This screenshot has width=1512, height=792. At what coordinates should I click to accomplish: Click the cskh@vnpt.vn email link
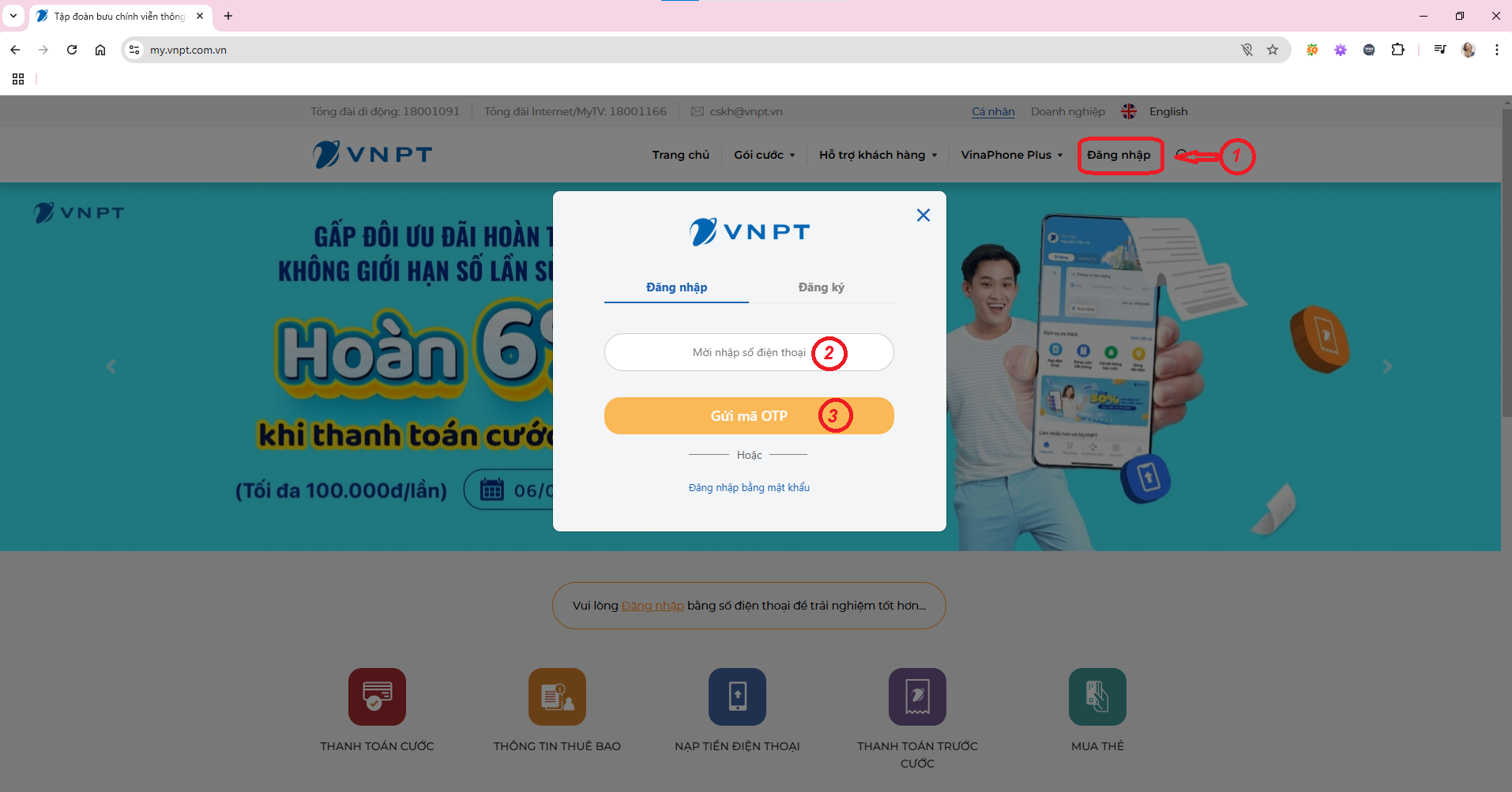(746, 111)
